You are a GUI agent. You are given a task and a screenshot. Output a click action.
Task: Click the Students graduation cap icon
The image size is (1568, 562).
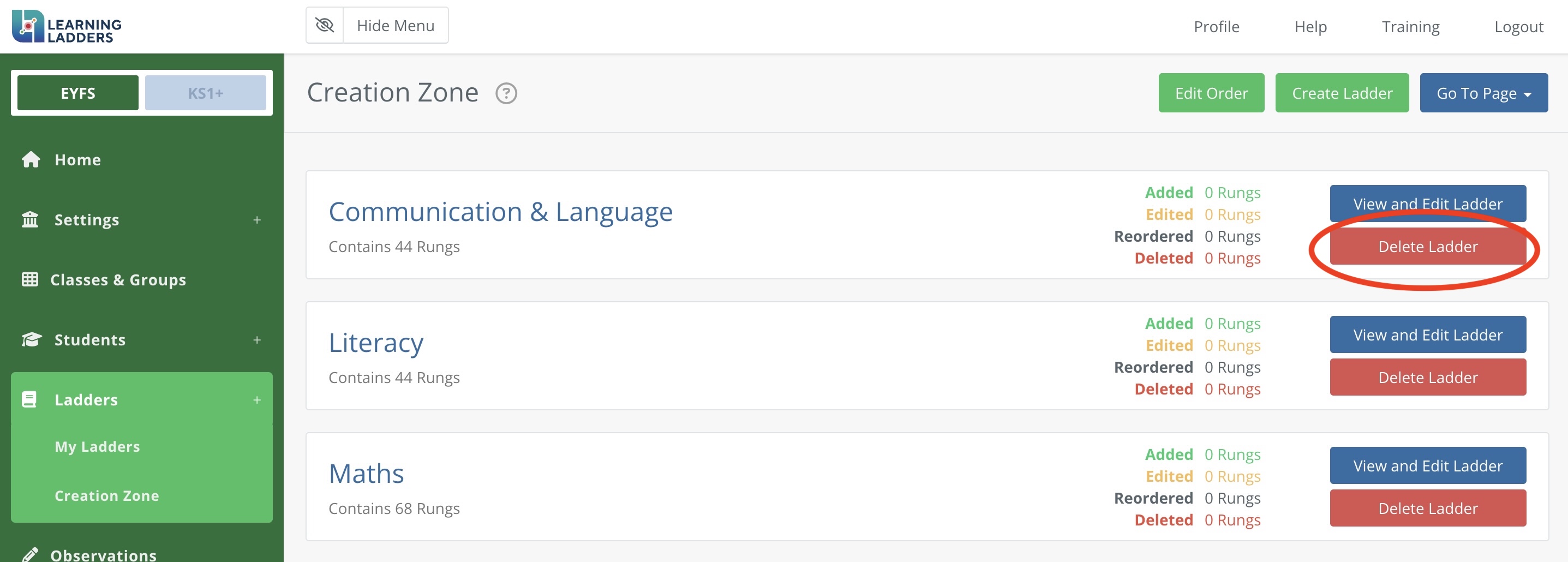click(x=31, y=339)
